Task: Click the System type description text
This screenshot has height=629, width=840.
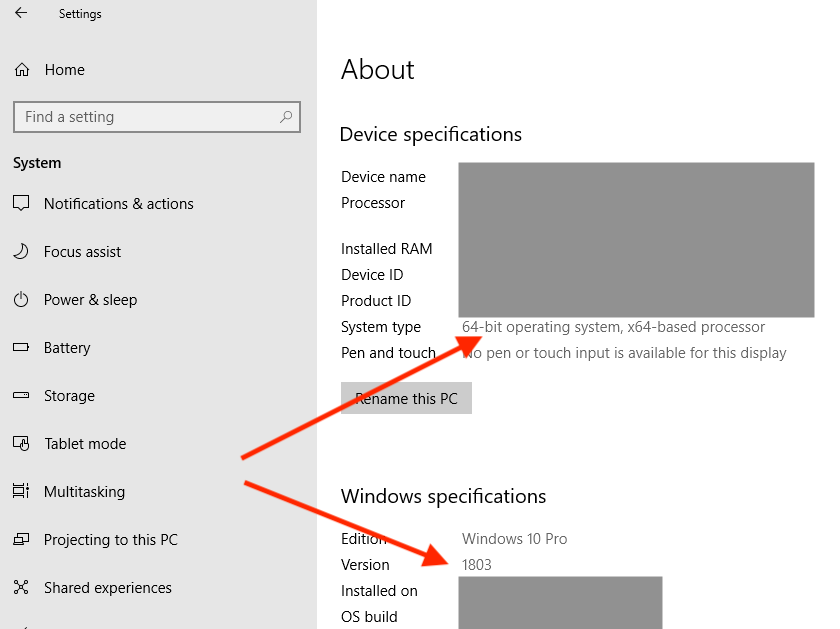Action: (614, 326)
